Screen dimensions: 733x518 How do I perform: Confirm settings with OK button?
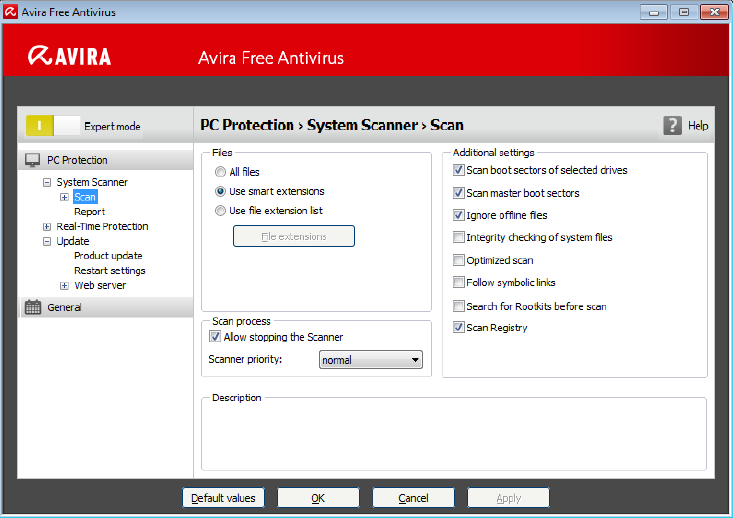pos(318,498)
